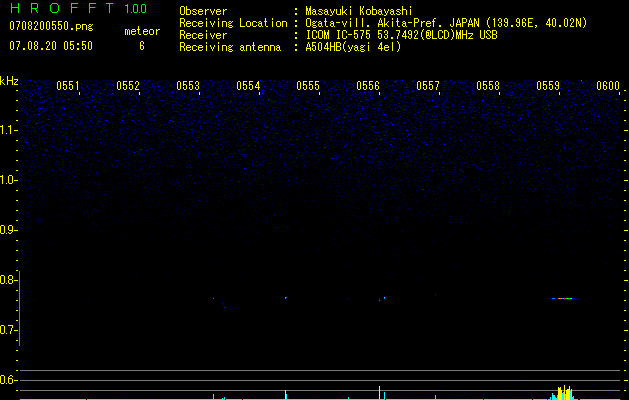Click the Ogata-vill. Akita-Pref. JAPAN location text
The width and height of the screenshot is (629, 400).
coord(446,23)
